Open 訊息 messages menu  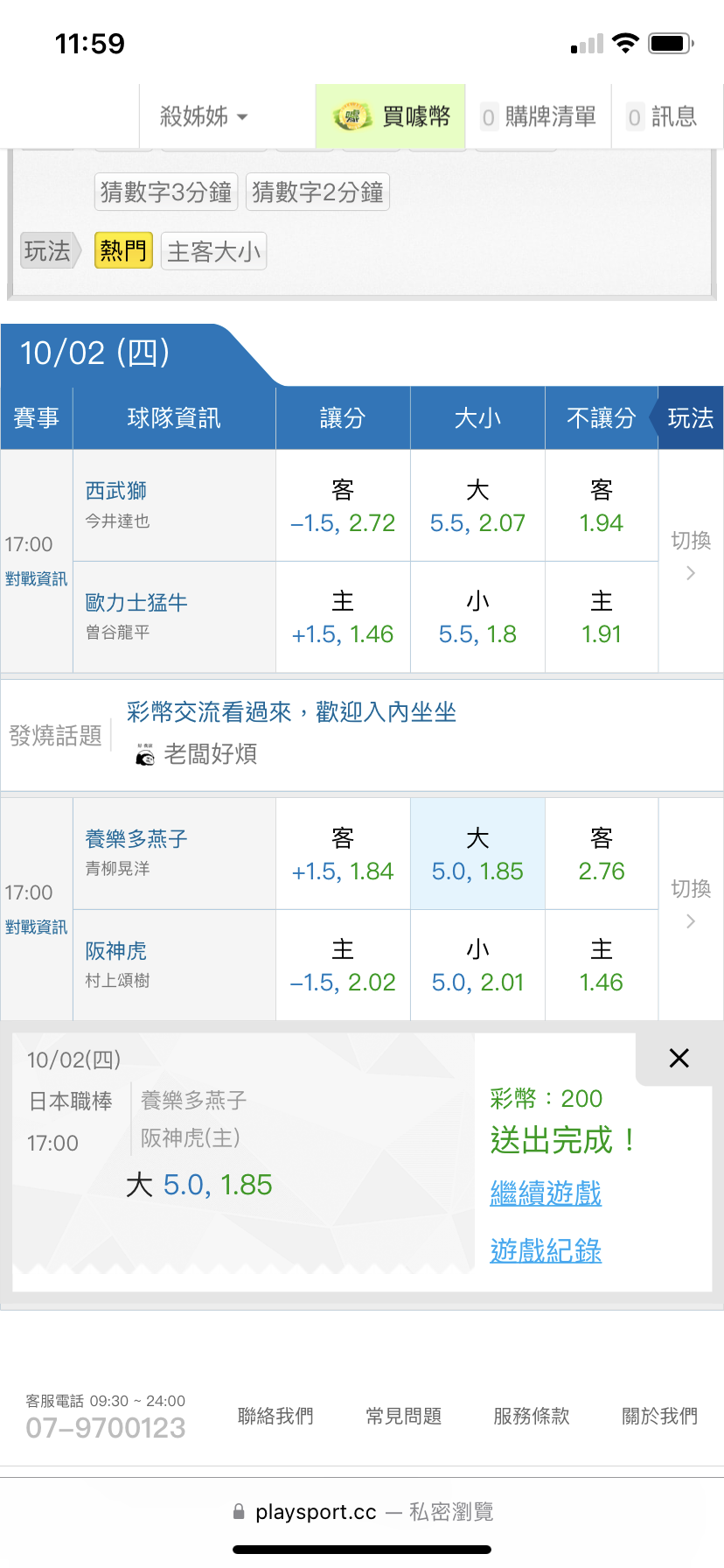pos(662,116)
